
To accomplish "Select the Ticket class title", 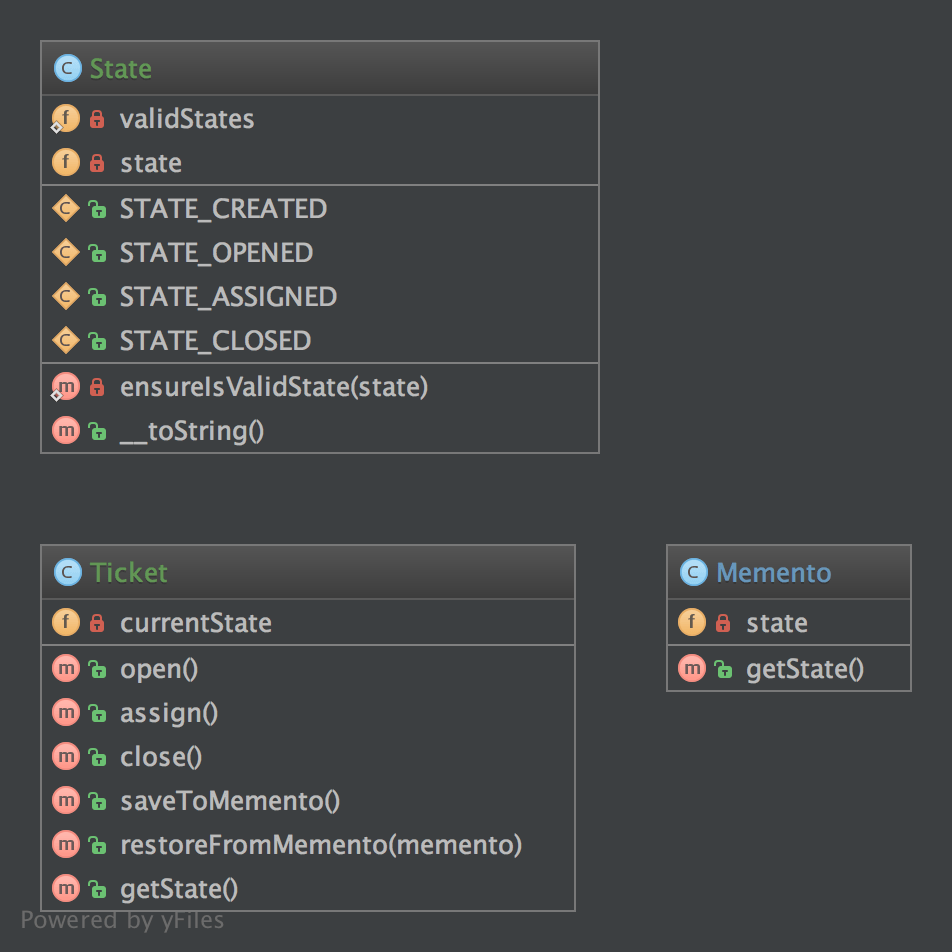I will (129, 573).
